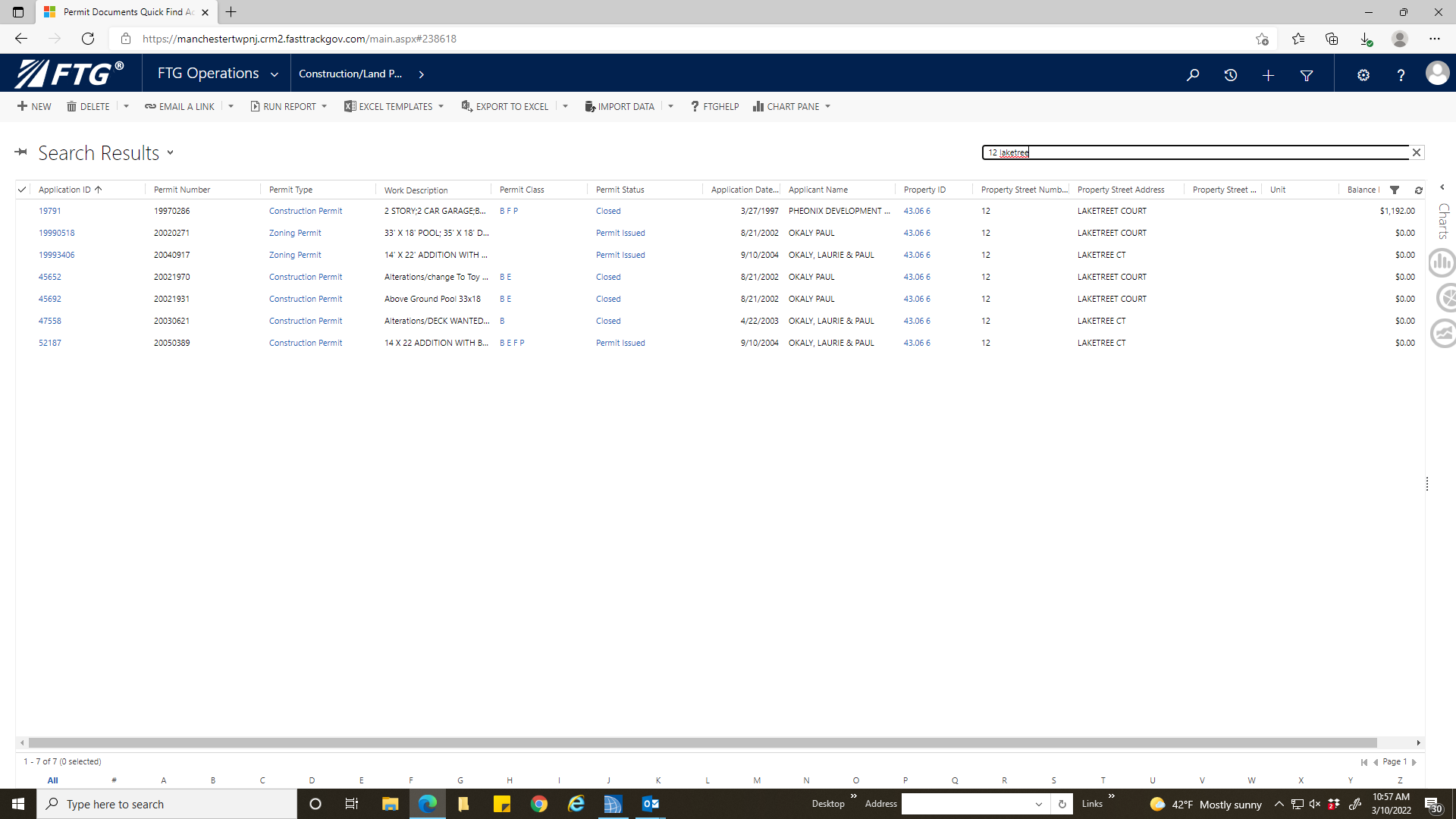
Task: Refresh the grid results list
Action: click(1418, 190)
